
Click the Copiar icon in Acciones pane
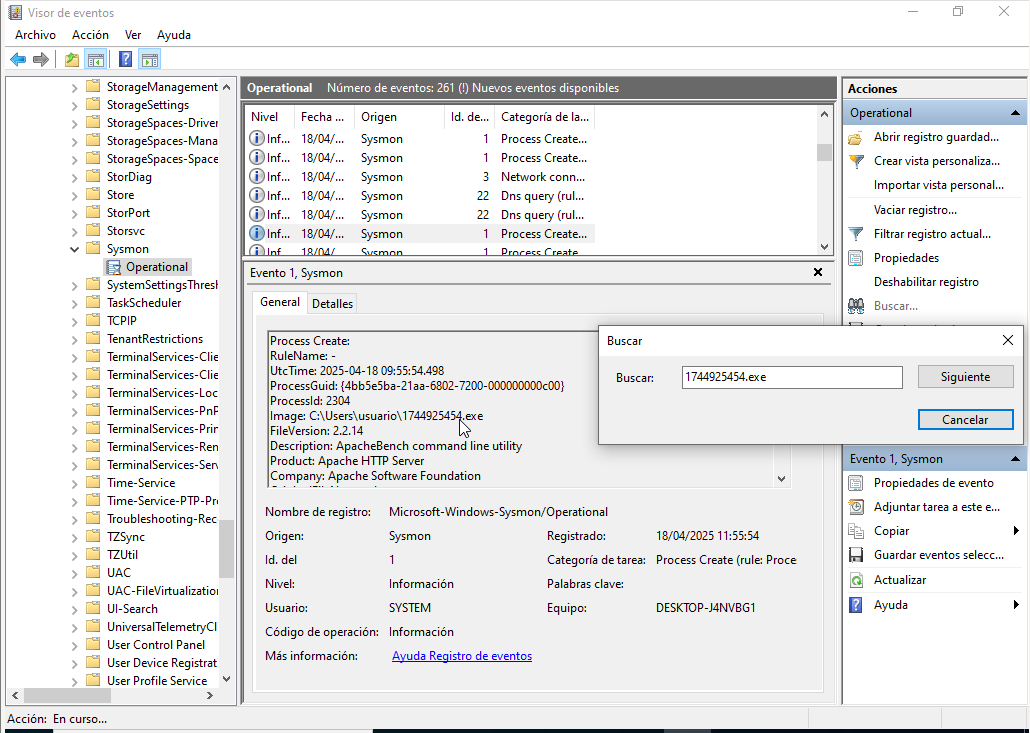click(x=855, y=531)
